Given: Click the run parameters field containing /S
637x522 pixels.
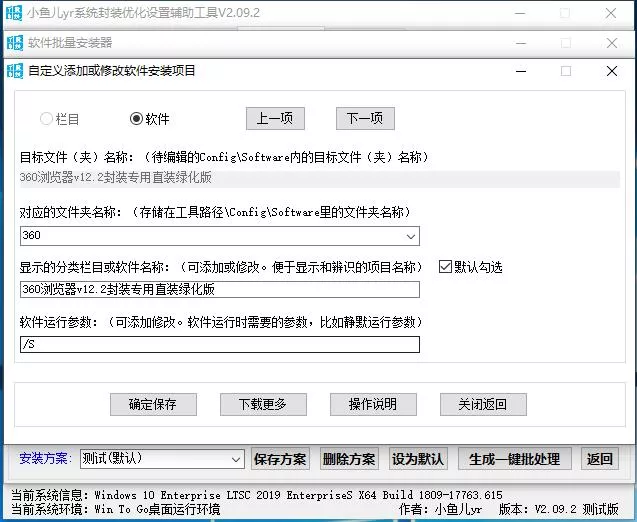Looking at the screenshot, I should point(219,344).
